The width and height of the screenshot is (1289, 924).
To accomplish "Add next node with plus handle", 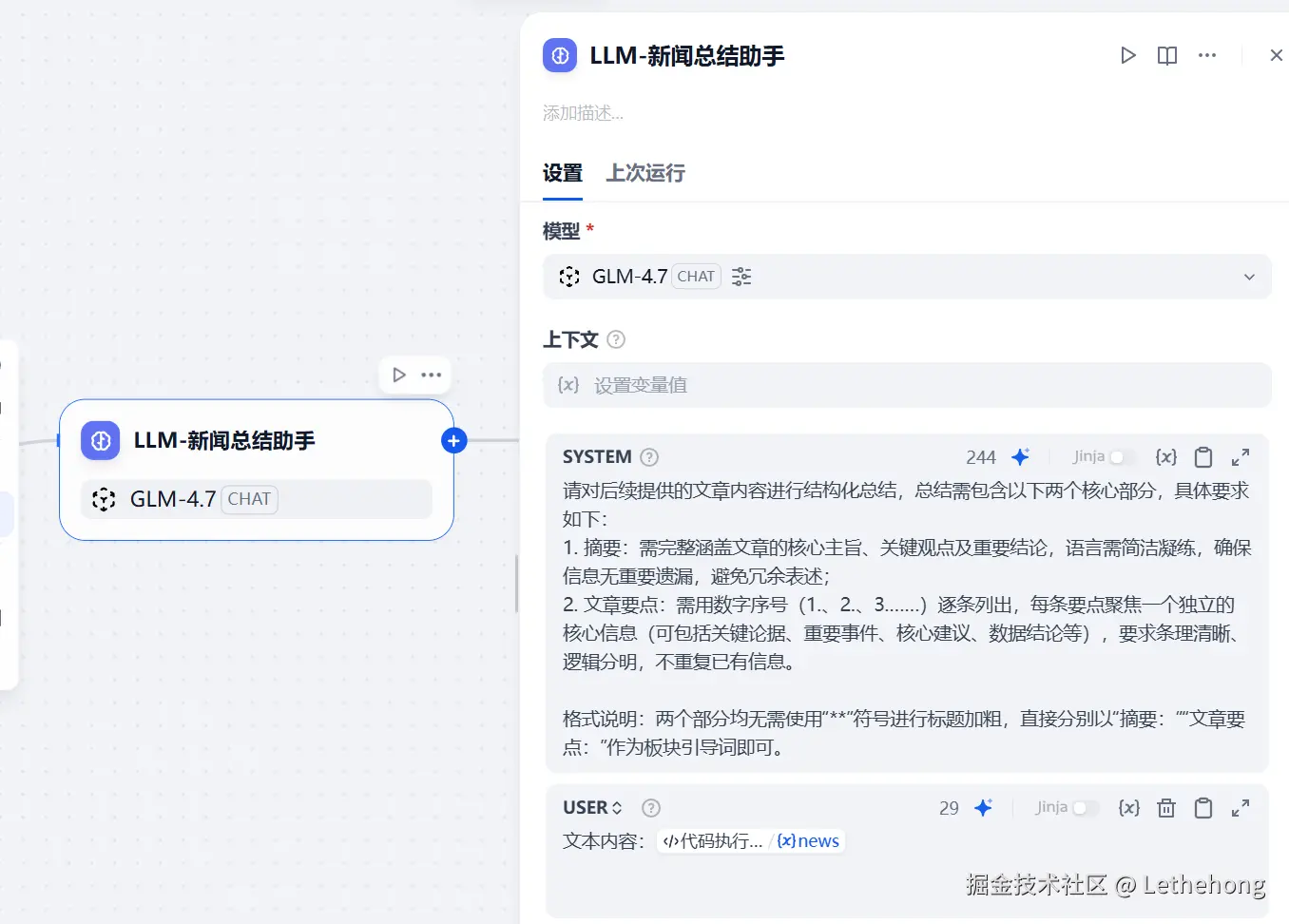I will [454, 441].
